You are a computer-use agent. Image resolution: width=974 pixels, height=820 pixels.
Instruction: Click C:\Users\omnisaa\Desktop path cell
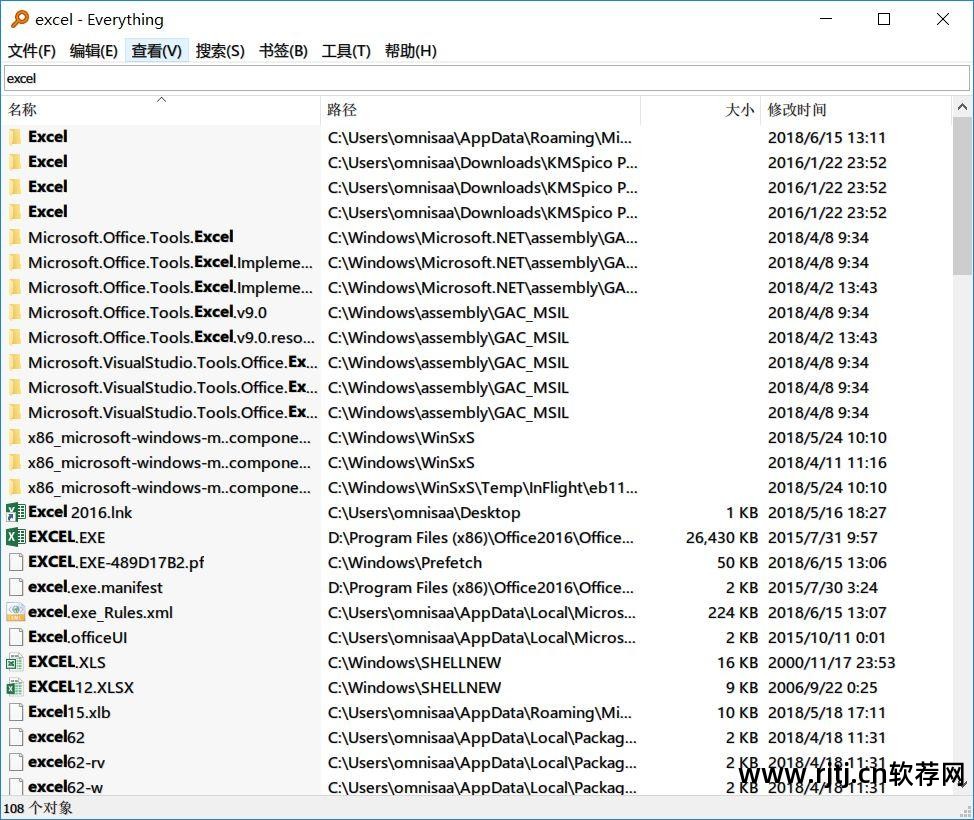pyautogui.click(x=424, y=512)
